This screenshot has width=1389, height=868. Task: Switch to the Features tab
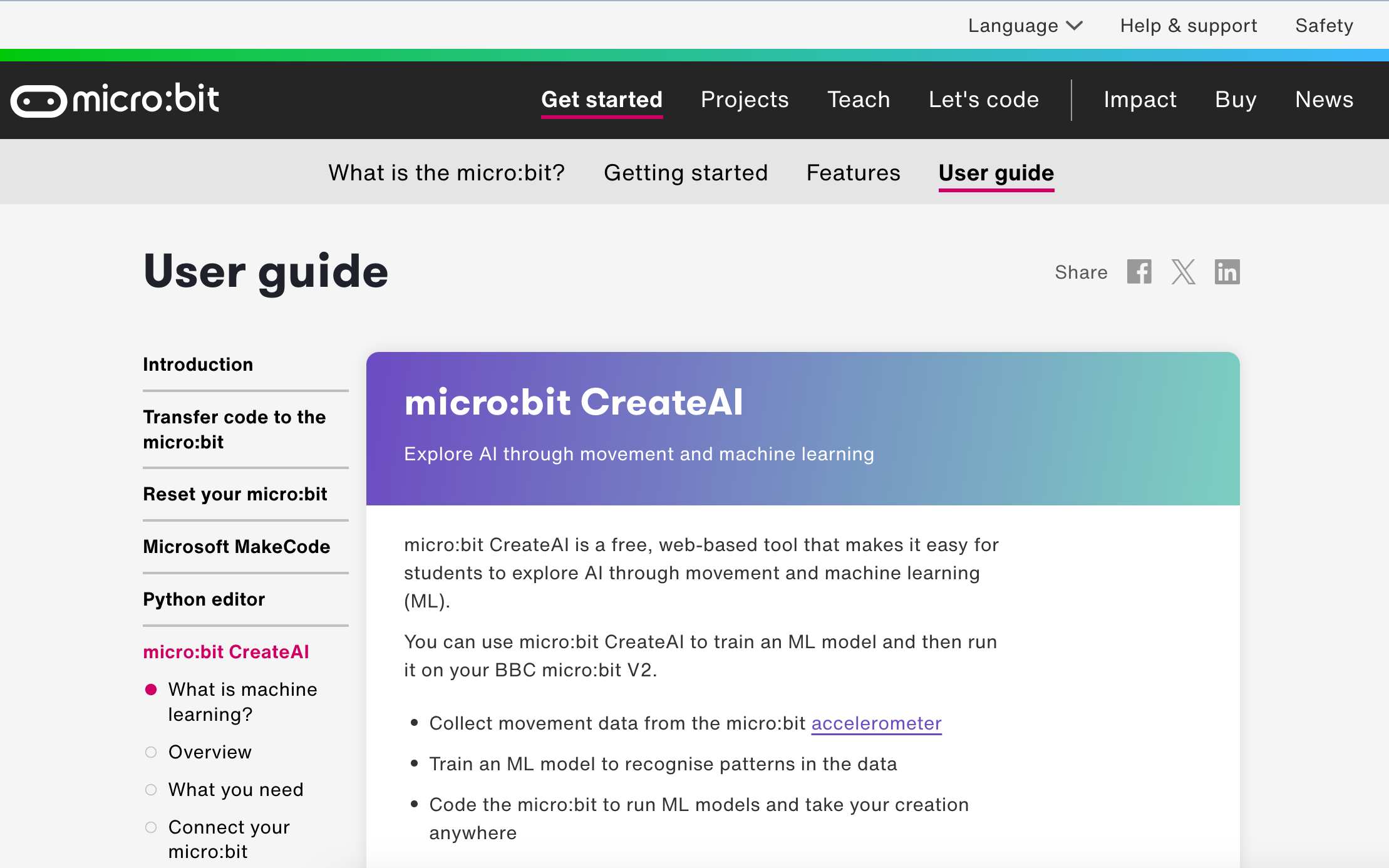[x=853, y=173]
